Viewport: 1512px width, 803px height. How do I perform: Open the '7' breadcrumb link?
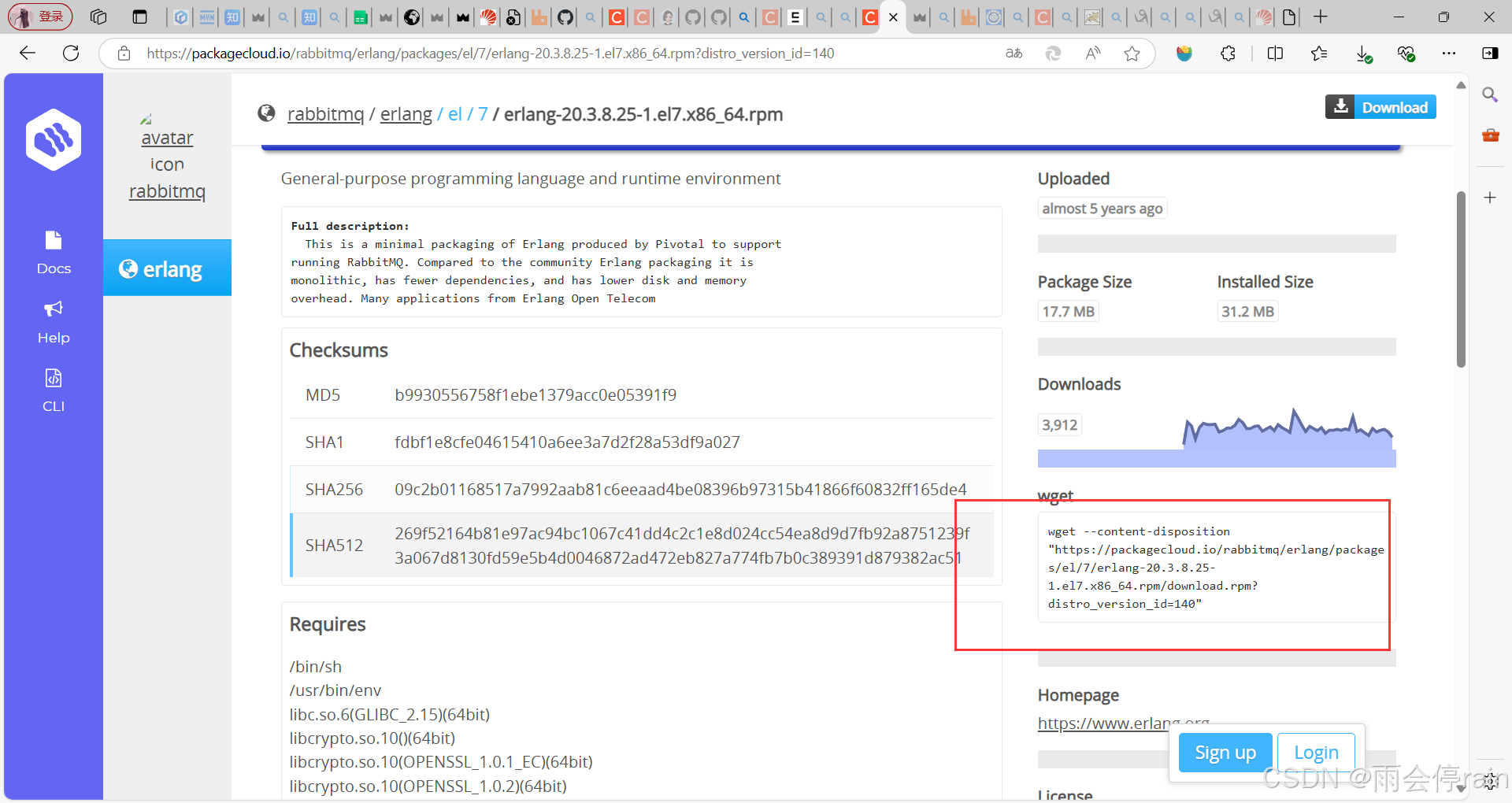(x=483, y=114)
